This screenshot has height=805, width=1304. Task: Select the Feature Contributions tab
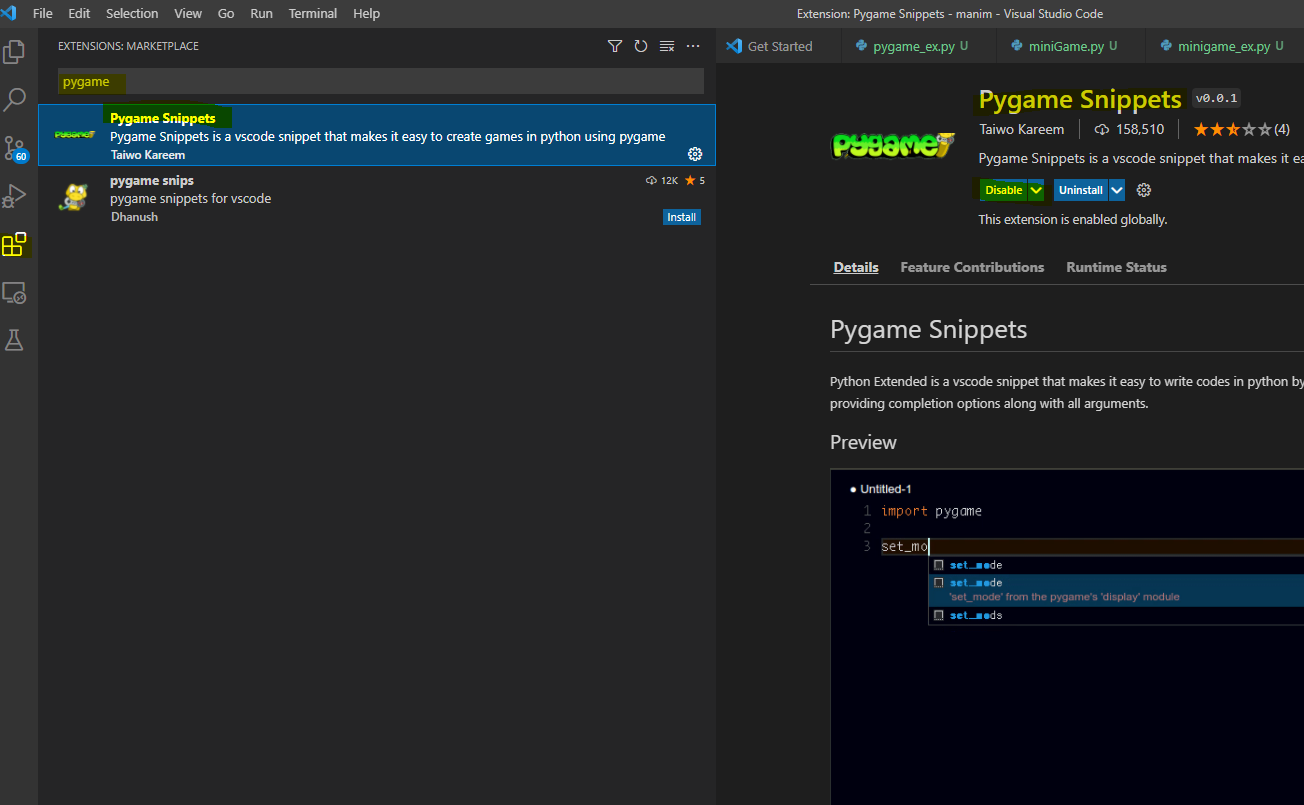[972, 267]
